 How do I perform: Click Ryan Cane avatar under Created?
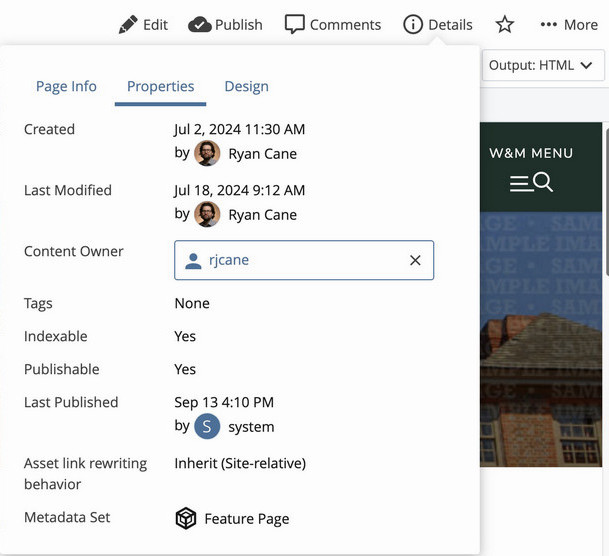(x=207, y=153)
